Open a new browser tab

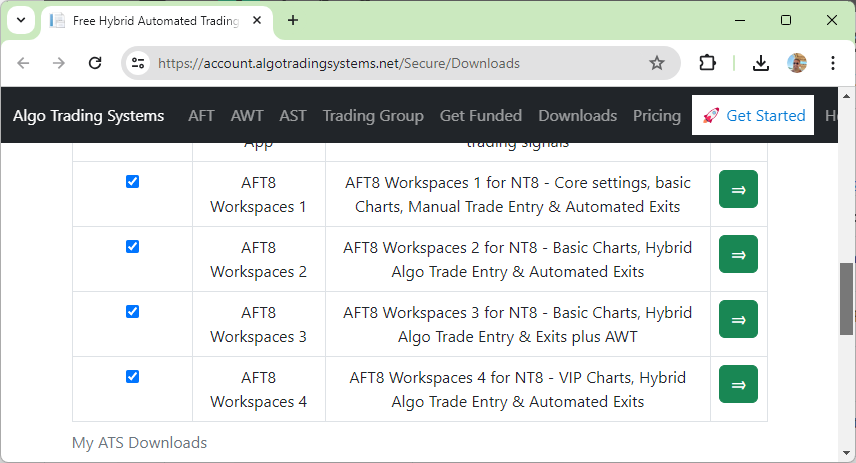coord(293,20)
